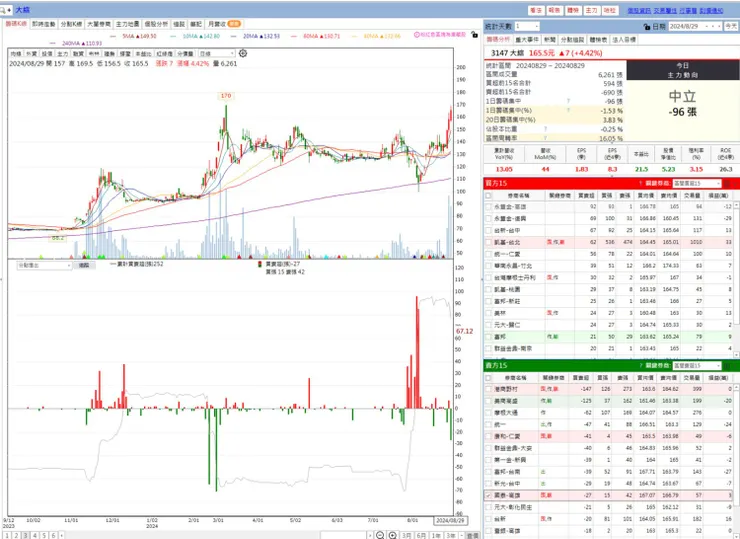
Task: Sort sellers by 交易量 column header
Action: (x=691, y=378)
